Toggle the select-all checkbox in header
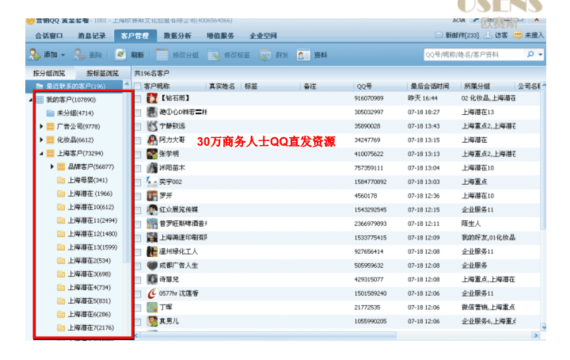The width and height of the screenshot is (570, 360). [137, 86]
